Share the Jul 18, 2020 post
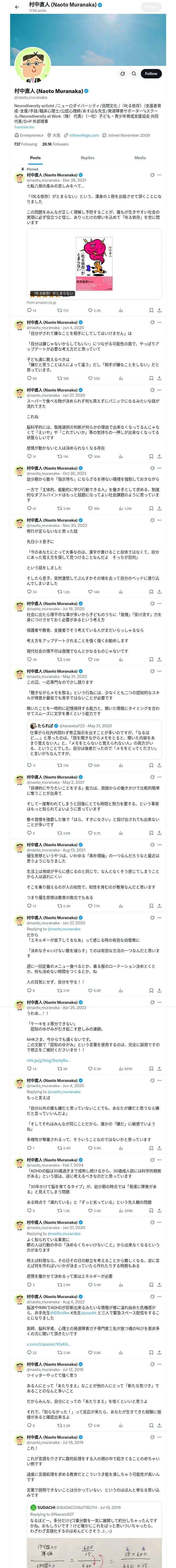Image resolution: width=176 pixels, height=1568 pixels. tap(159, 659)
